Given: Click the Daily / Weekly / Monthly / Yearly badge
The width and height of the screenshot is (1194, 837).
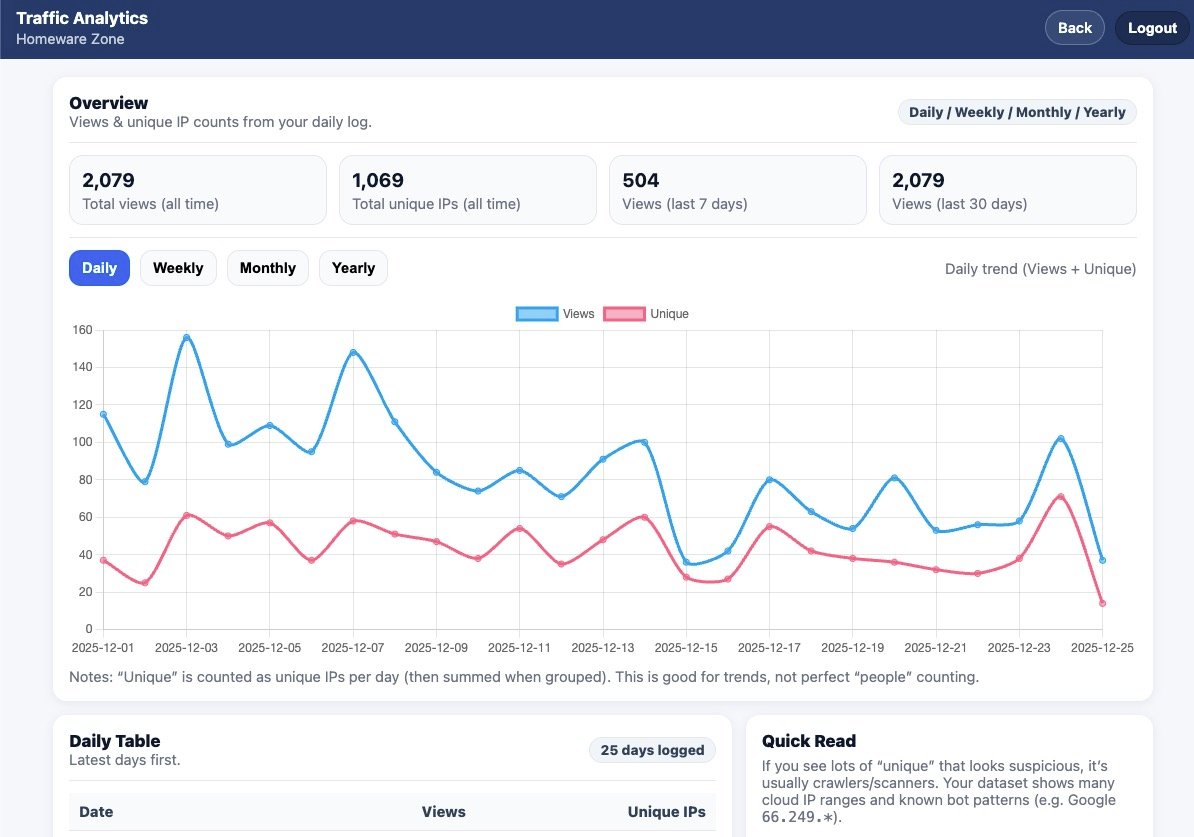Looking at the screenshot, I should [1016, 112].
